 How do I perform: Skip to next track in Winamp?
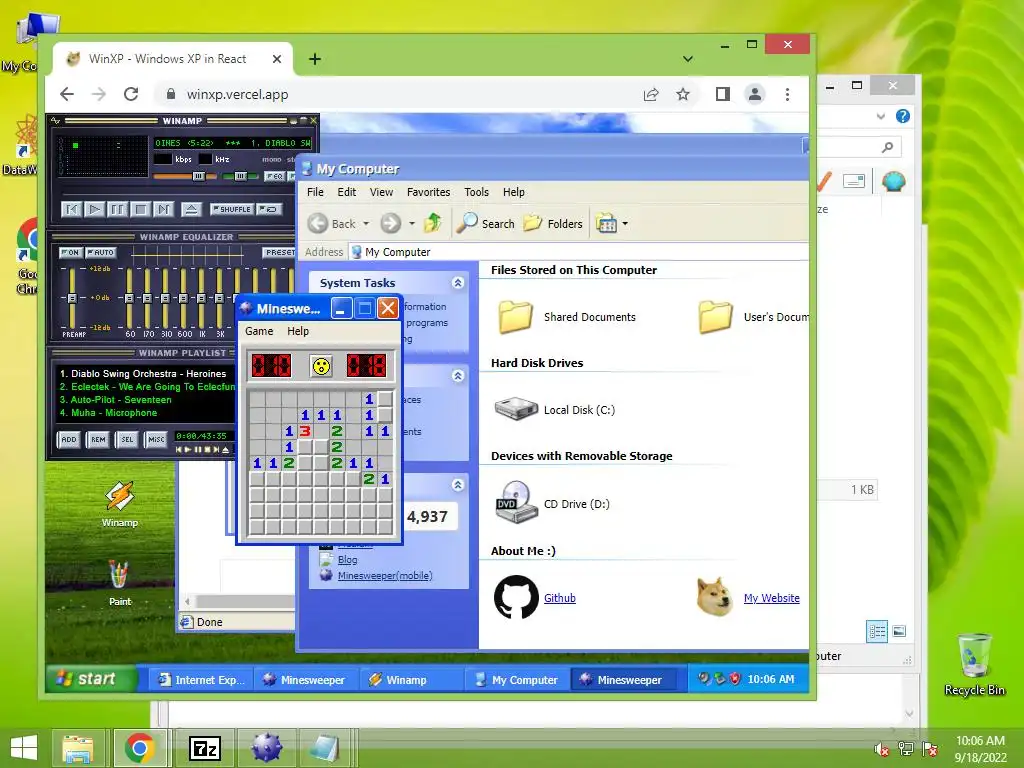coord(163,209)
